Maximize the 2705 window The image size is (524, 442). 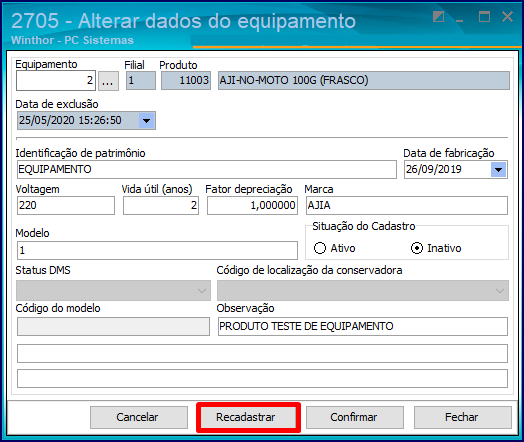(x=484, y=16)
